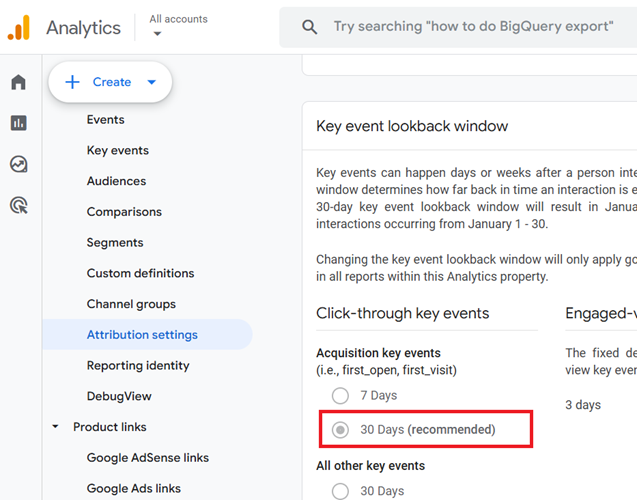Open Google AdSense links
The width and height of the screenshot is (637, 500).
tap(148, 457)
